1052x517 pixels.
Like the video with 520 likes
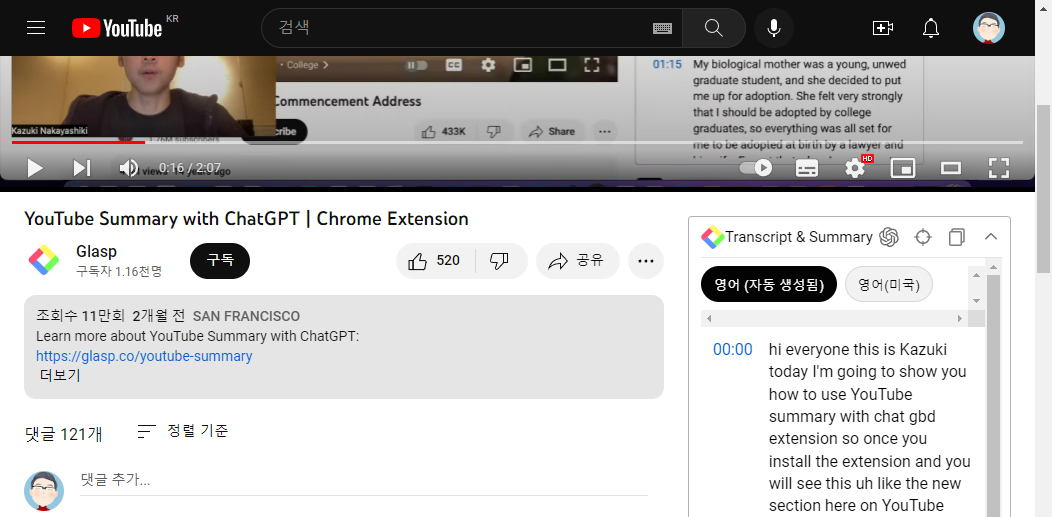(435, 261)
